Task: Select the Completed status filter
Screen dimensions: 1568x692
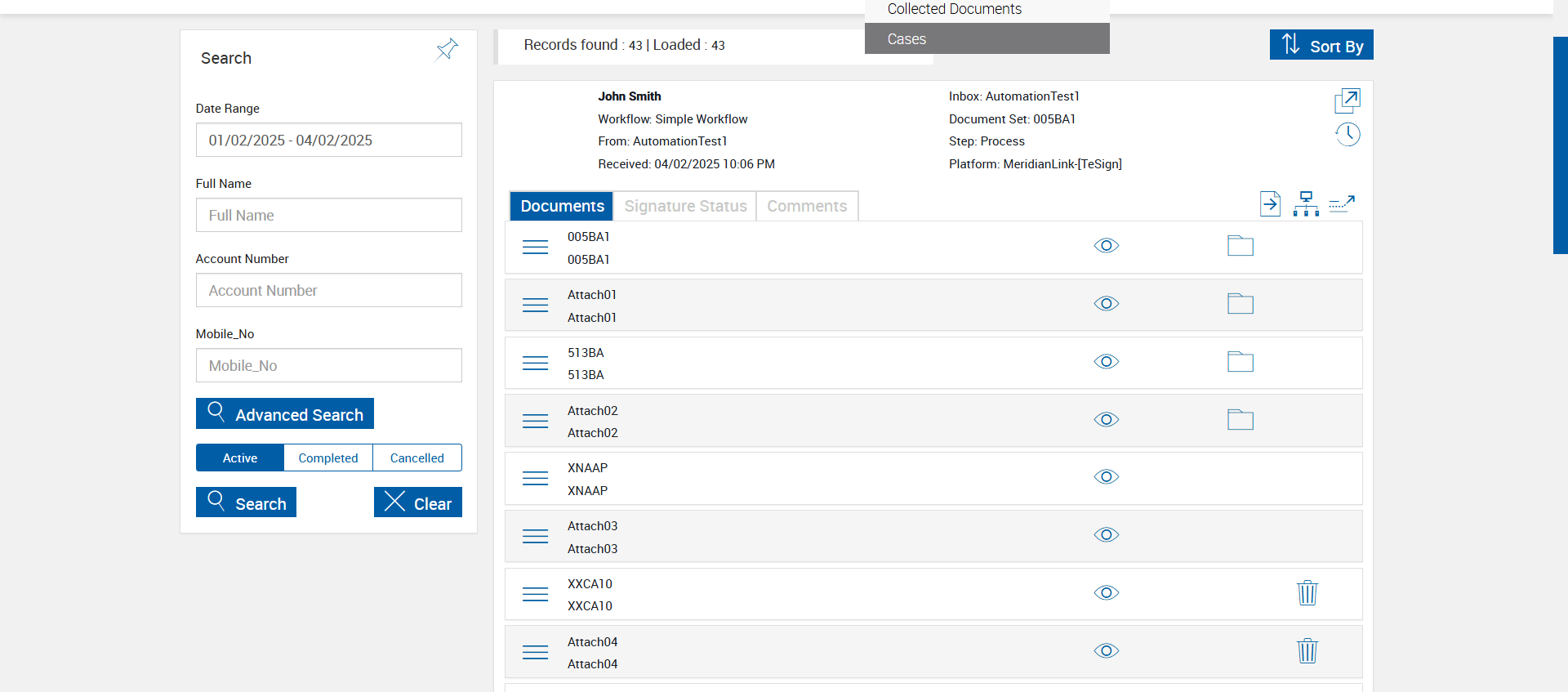Action: [x=327, y=458]
